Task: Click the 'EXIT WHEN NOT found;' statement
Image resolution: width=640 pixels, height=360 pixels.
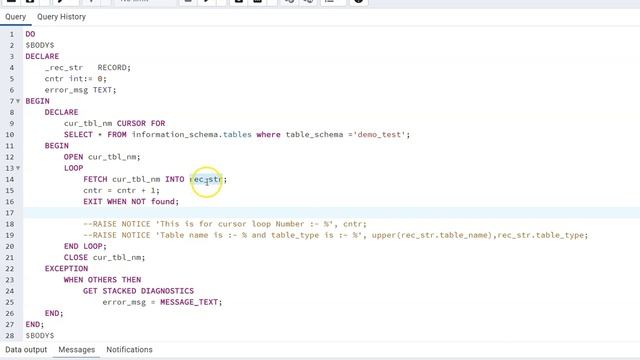Action: tap(131, 202)
